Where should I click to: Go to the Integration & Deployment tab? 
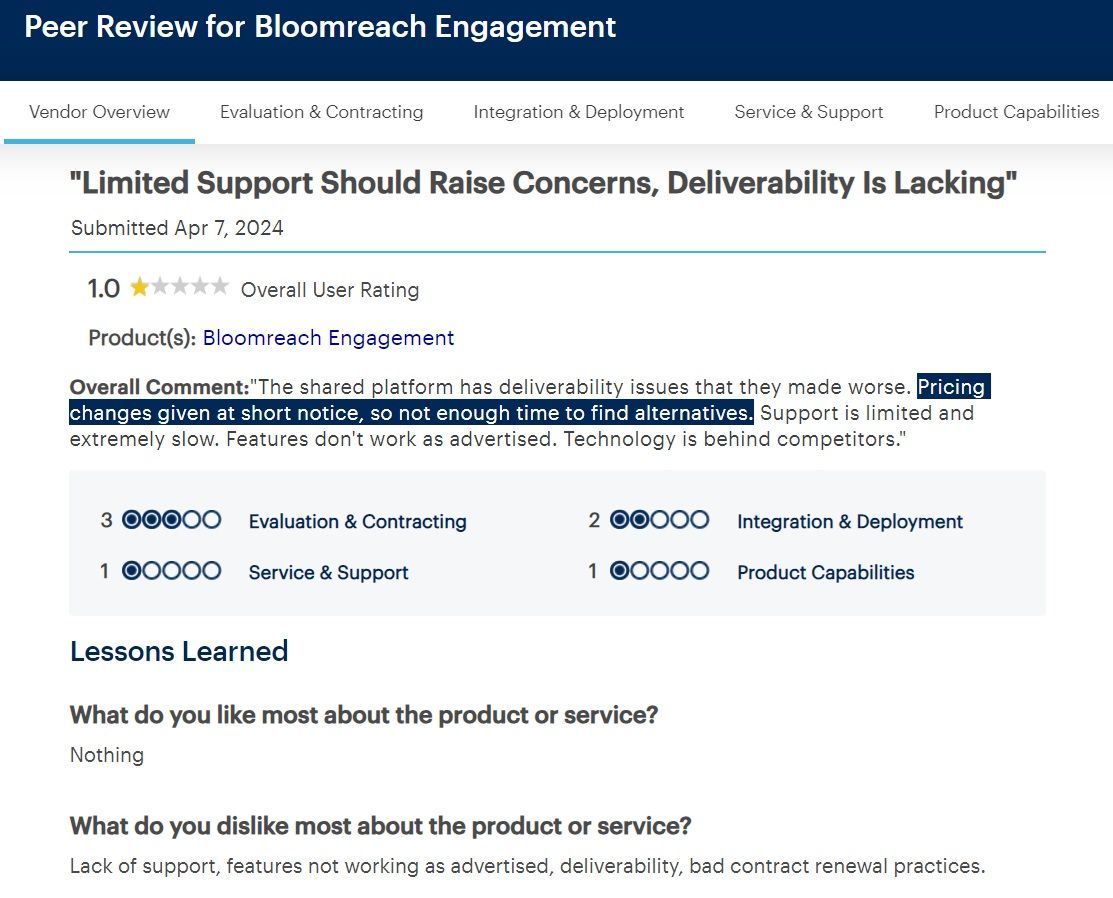tap(579, 112)
